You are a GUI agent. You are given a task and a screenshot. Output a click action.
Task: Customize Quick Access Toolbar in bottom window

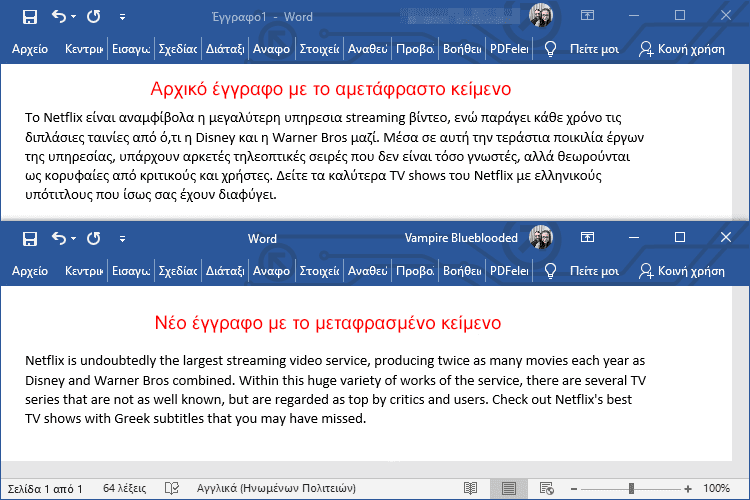(122, 239)
